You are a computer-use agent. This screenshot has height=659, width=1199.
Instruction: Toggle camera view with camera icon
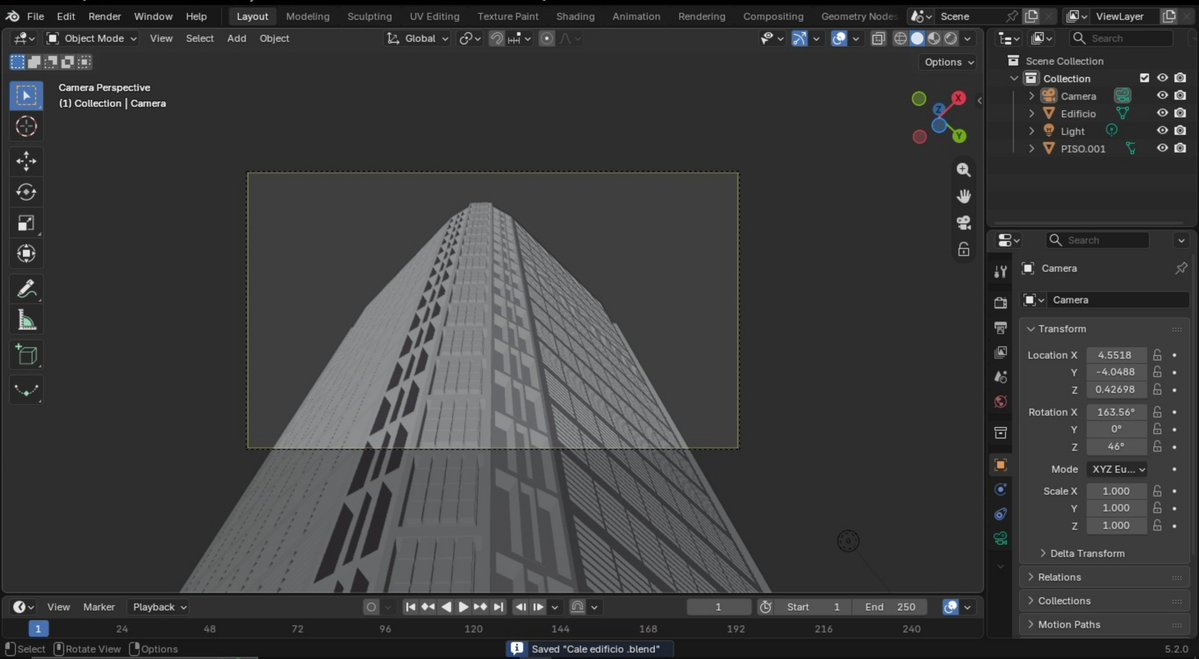[963, 222]
